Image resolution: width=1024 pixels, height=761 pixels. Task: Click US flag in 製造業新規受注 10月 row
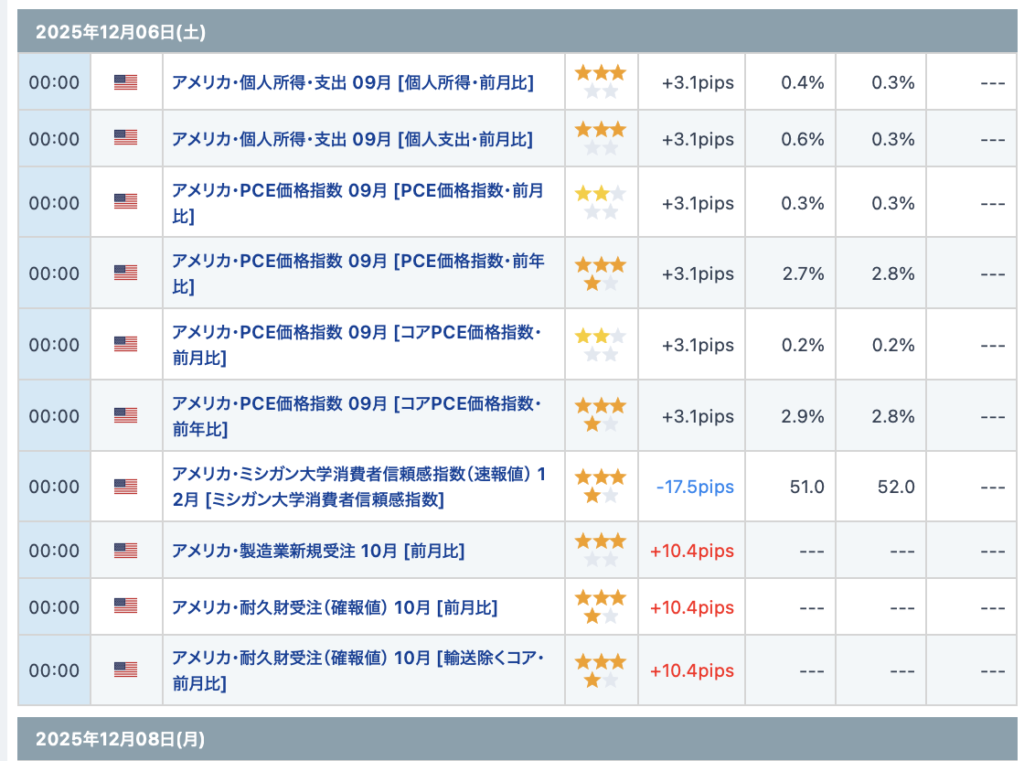[125, 551]
